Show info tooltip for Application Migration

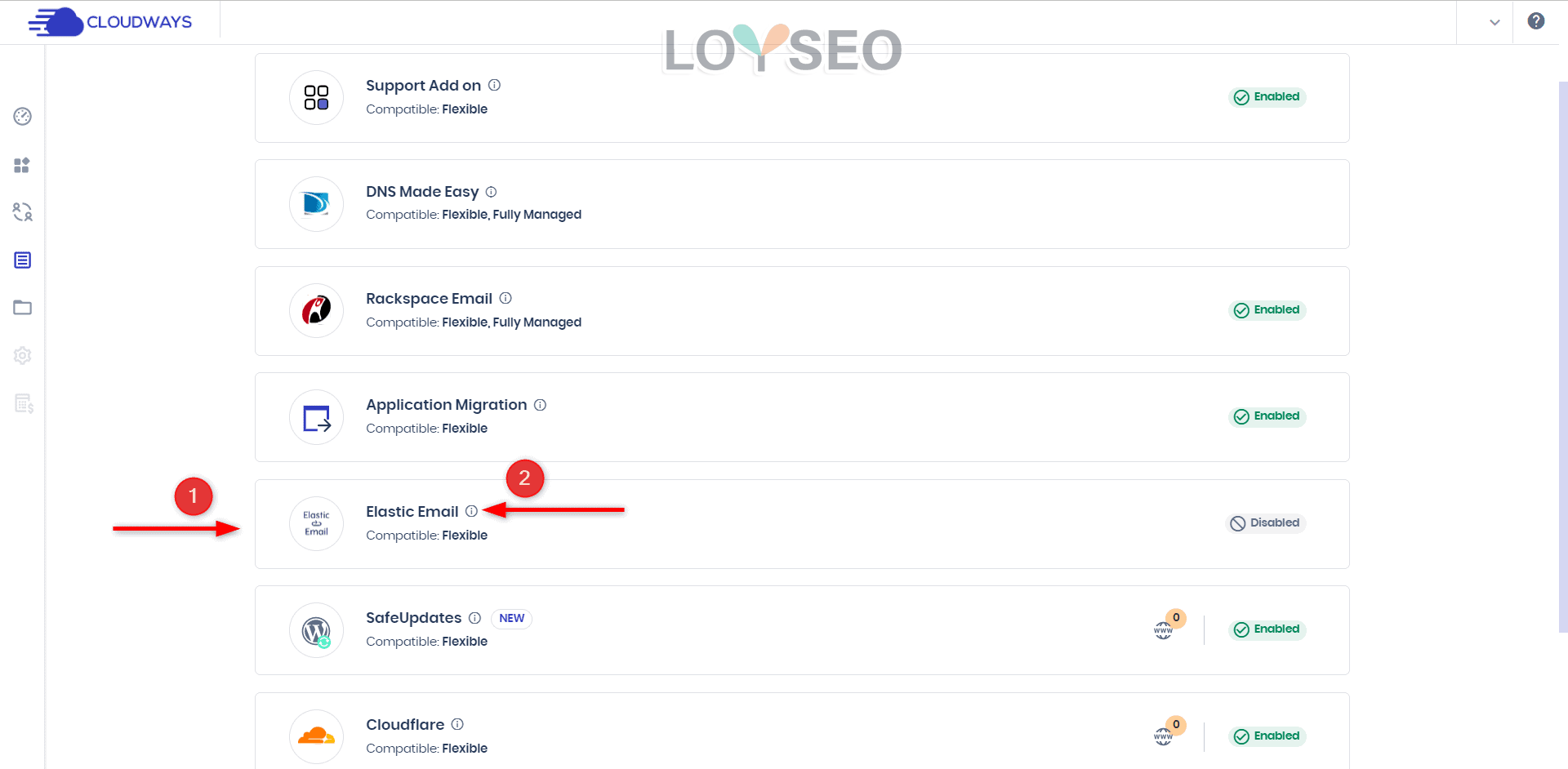point(540,405)
